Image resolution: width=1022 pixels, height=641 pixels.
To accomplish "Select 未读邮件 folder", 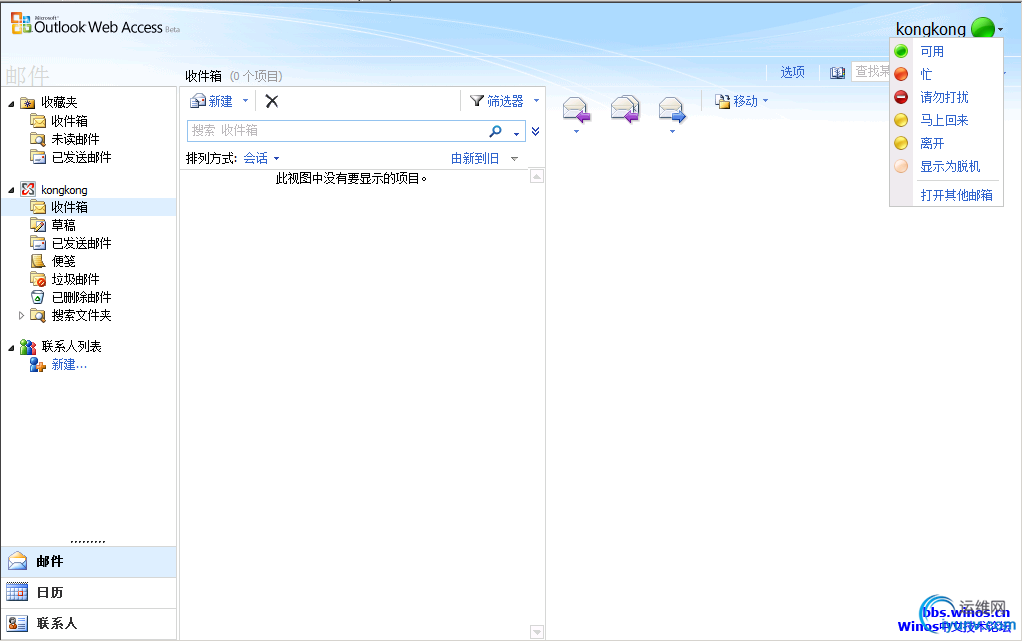I will click(x=76, y=139).
